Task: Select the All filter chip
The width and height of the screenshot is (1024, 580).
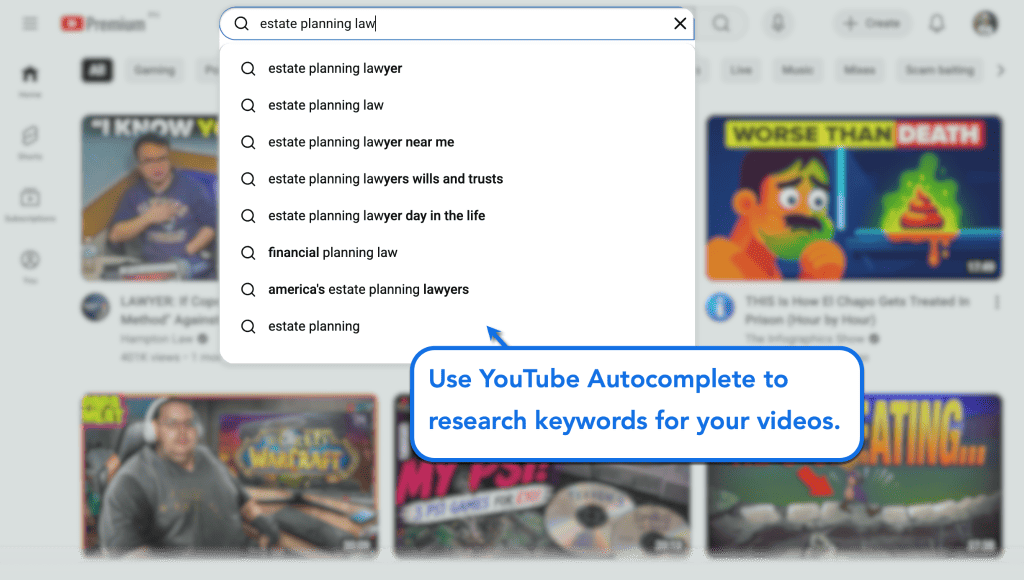Action: click(x=97, y=70)
